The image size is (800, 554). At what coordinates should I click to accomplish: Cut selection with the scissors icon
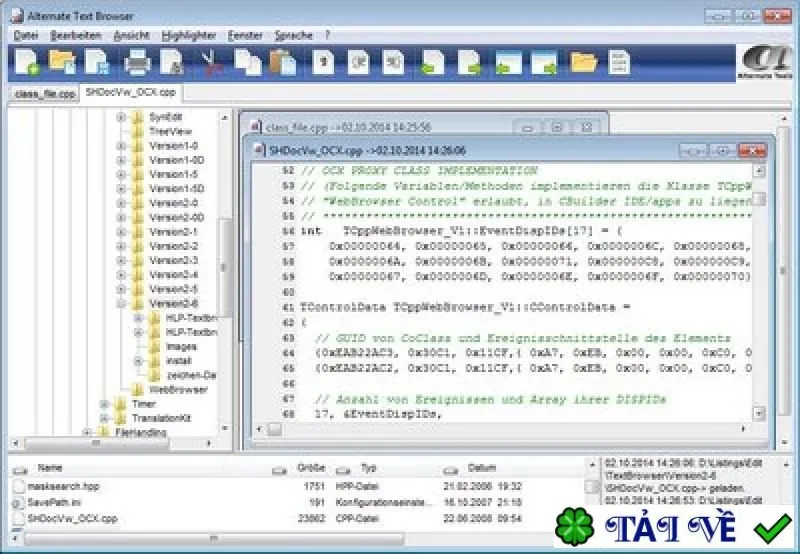tap(211, 63)
